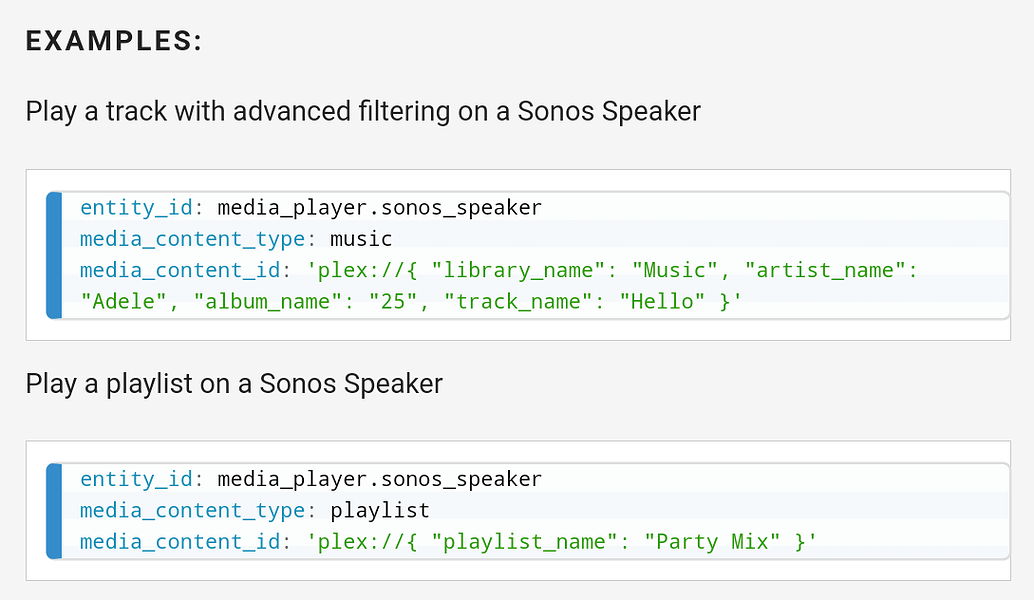Viewport: 1034px width, 600px height.
Task: Click the blue bar of the playlist code block
Action: pos(54,511)
